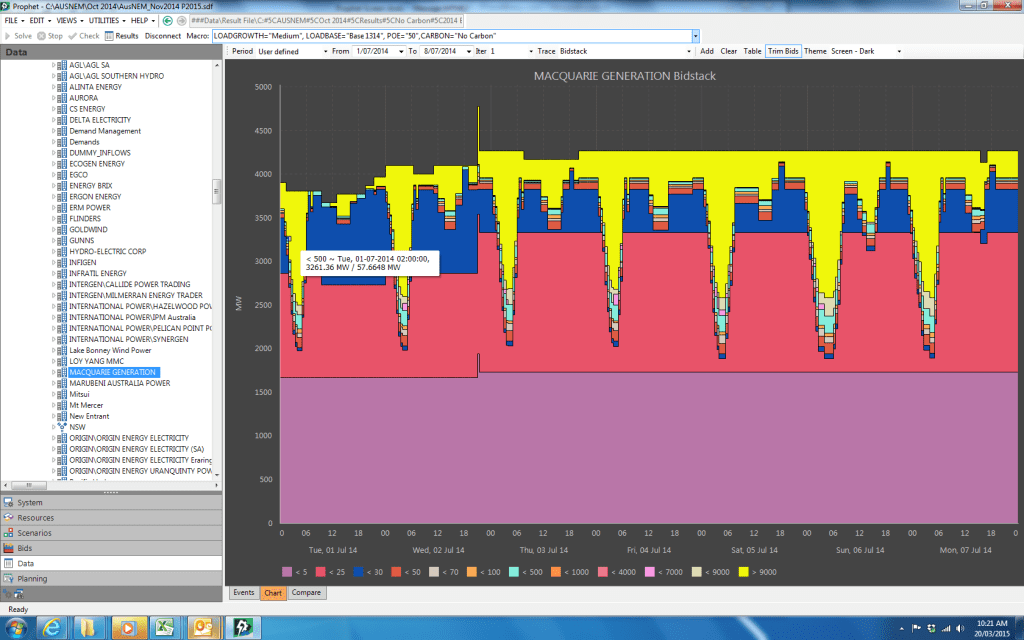Click Disconnect on the toolbar
Viewport: 1024px width, 640px height.
164,35
